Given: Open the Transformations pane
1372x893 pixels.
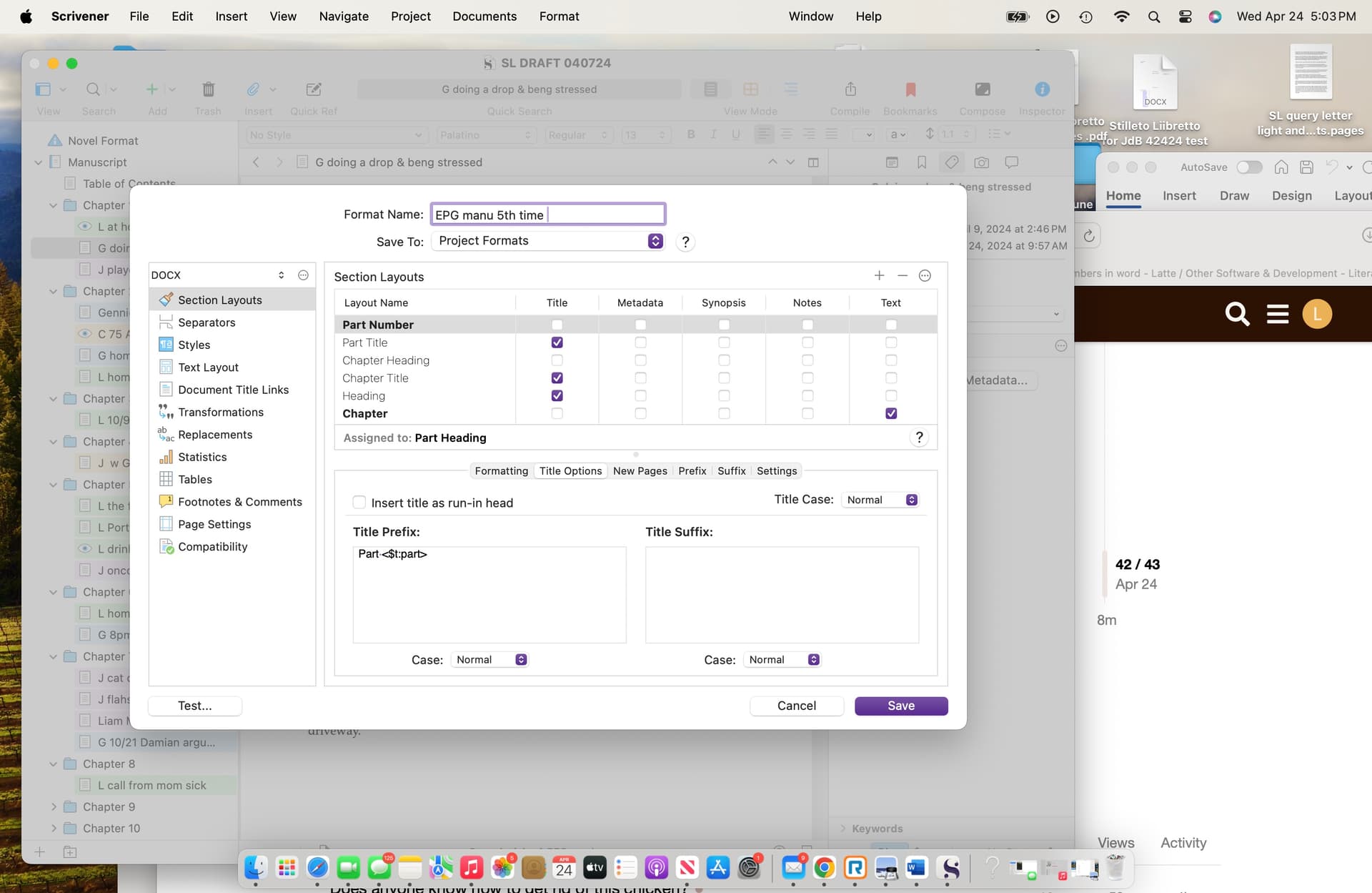Looking at the screenshot, I should point(221,412).
